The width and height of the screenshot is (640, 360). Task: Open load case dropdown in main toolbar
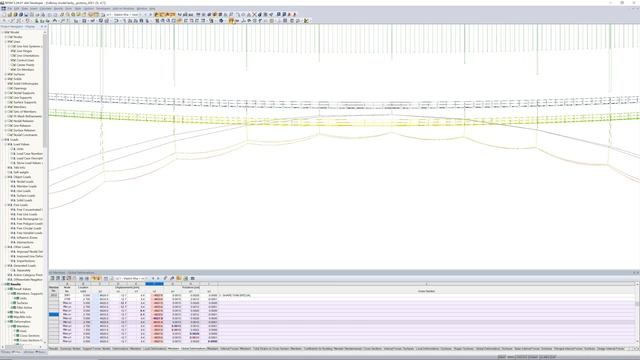point(139,14)
